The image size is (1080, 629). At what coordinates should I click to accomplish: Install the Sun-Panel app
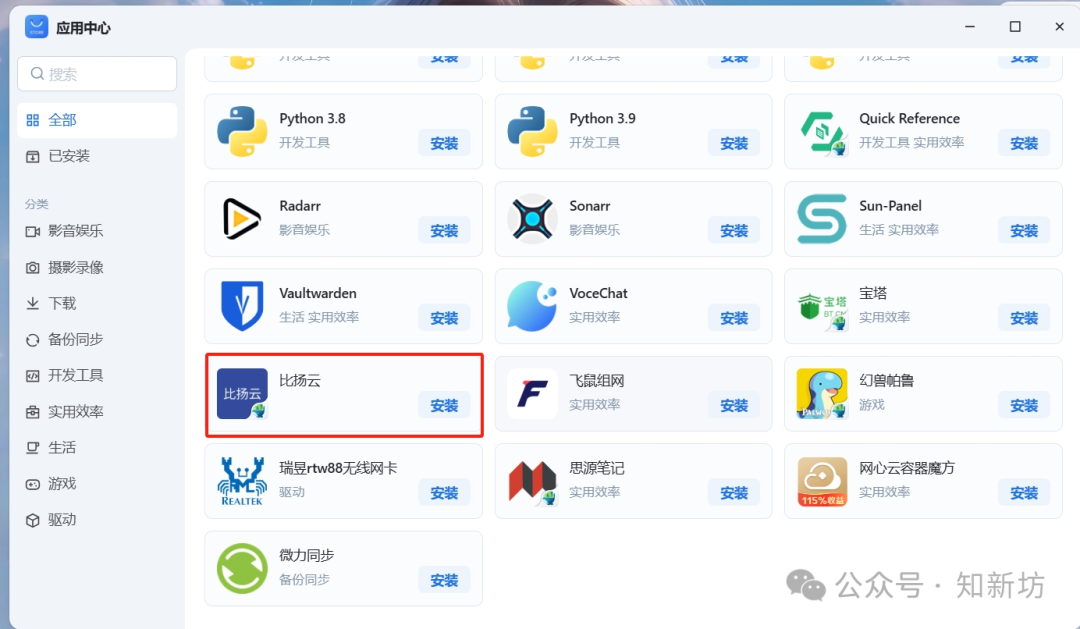[x=1024, y=231]
